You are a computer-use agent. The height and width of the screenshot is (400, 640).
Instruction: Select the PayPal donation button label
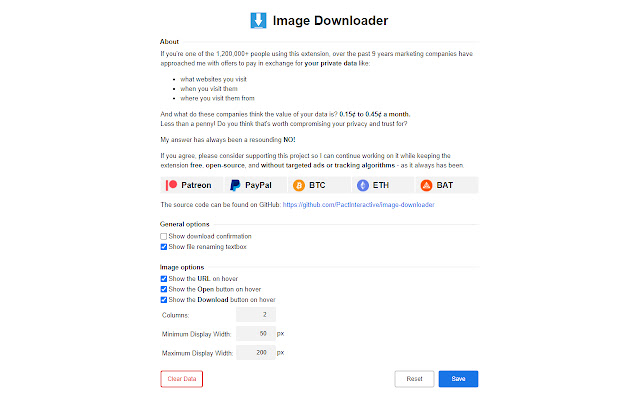[x=258, y=185]
